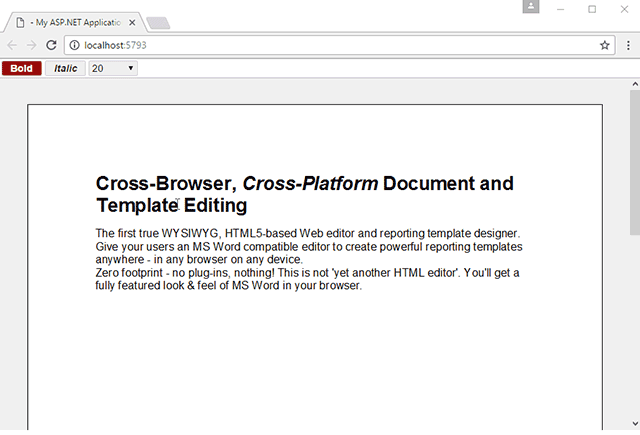Image resolution: width=640 pixels, height=435 pixels.
Task: Click the line starting 'The first true WYSIWYG'
Action: click(x=308, y=233)
